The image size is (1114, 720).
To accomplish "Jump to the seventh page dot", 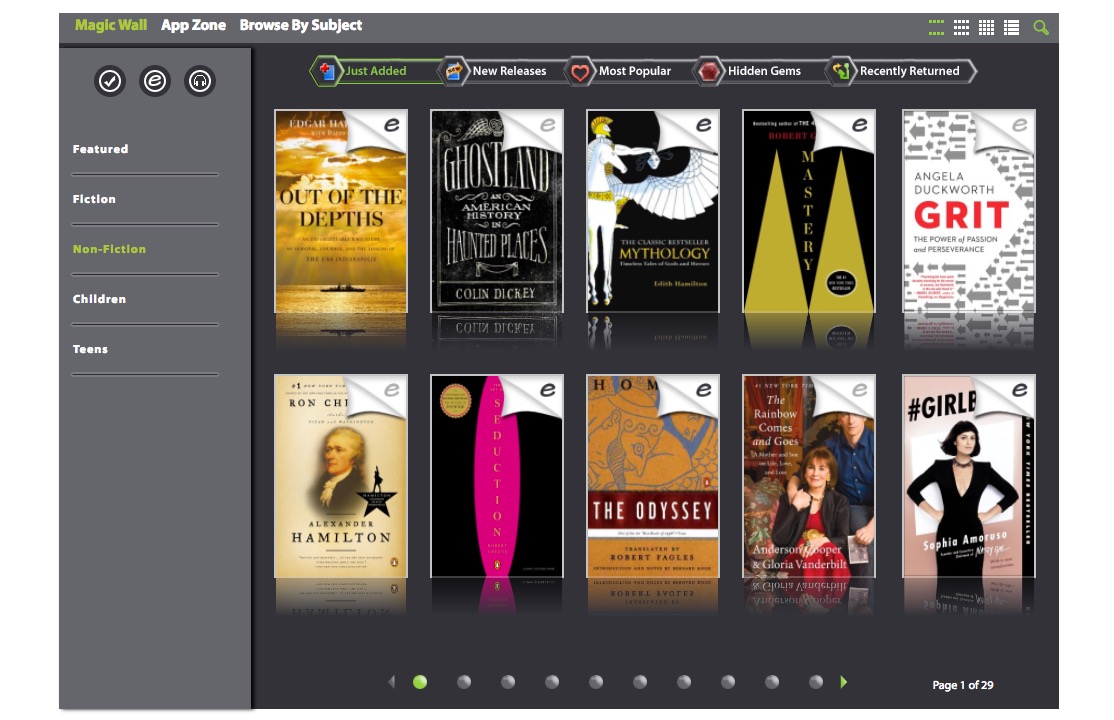I will tap(684, 682).
